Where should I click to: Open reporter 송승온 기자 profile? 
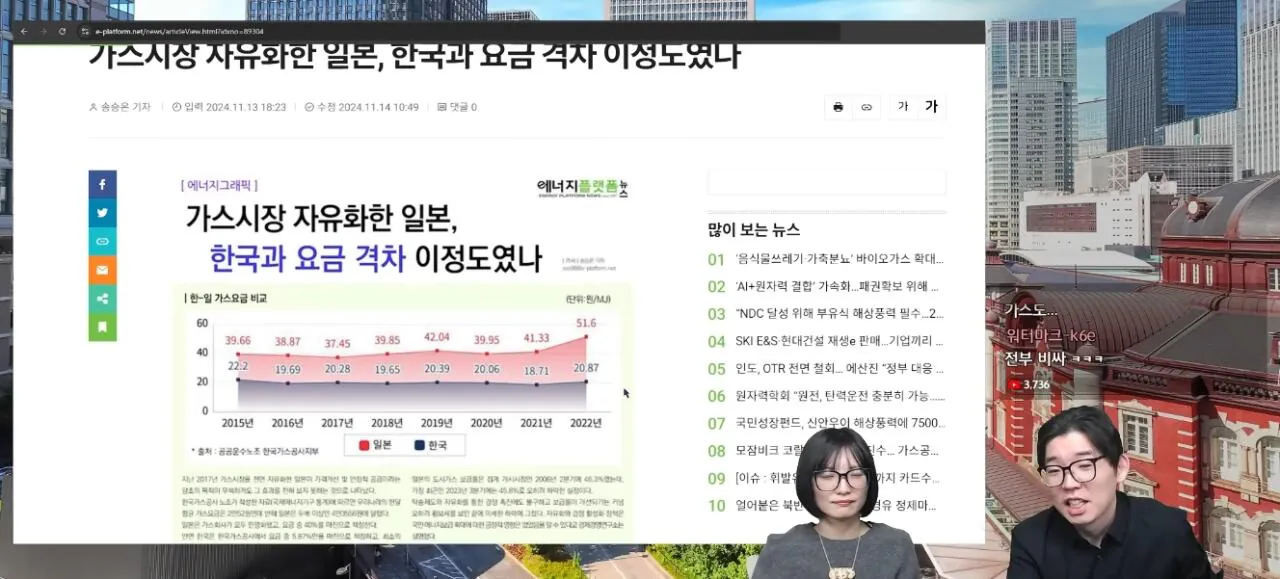point(120,107)
